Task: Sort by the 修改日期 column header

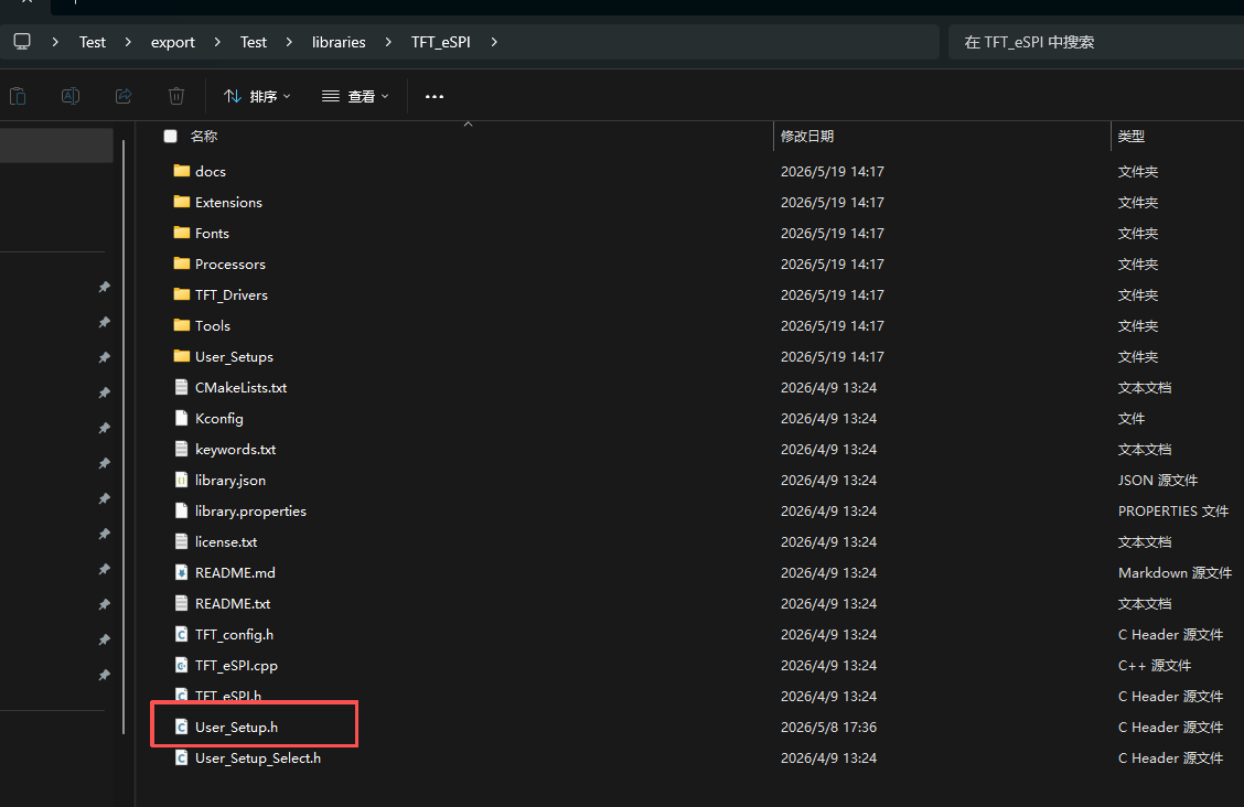Action: click(x=807, y=136)
